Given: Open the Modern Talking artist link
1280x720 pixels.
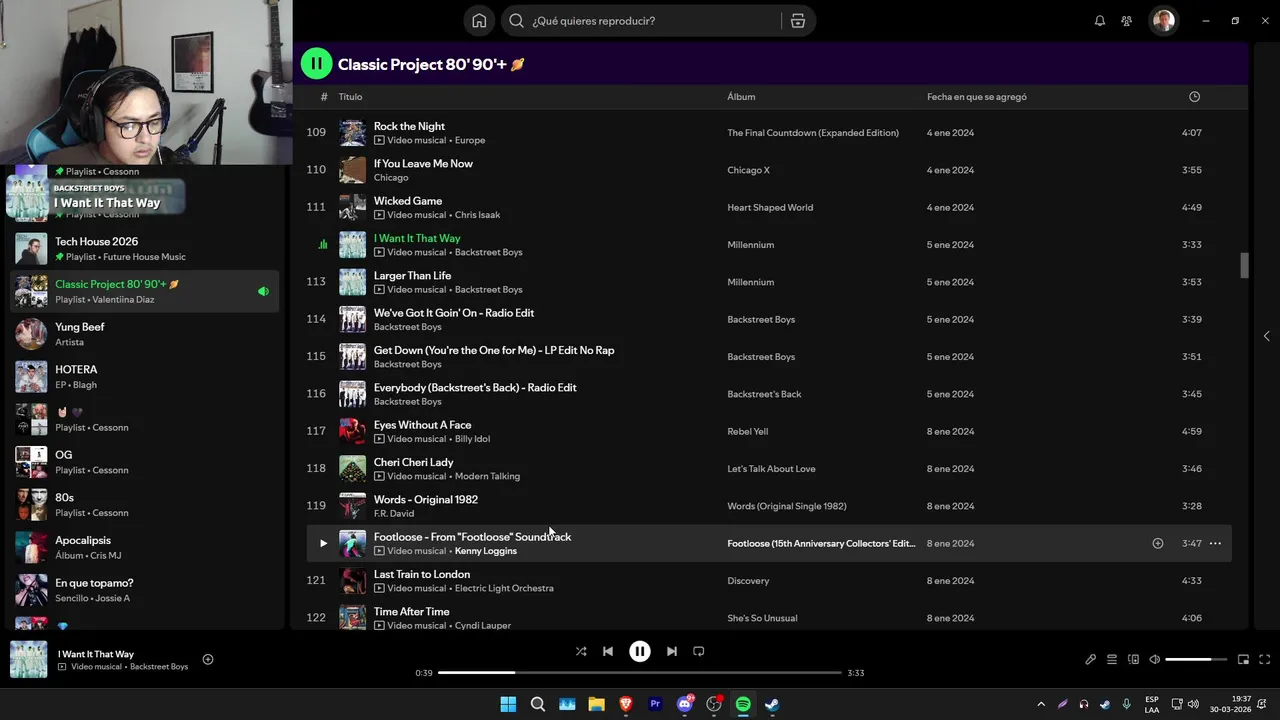Looking at the screenshot, I should pyautogui.click(x=487, y=476).
